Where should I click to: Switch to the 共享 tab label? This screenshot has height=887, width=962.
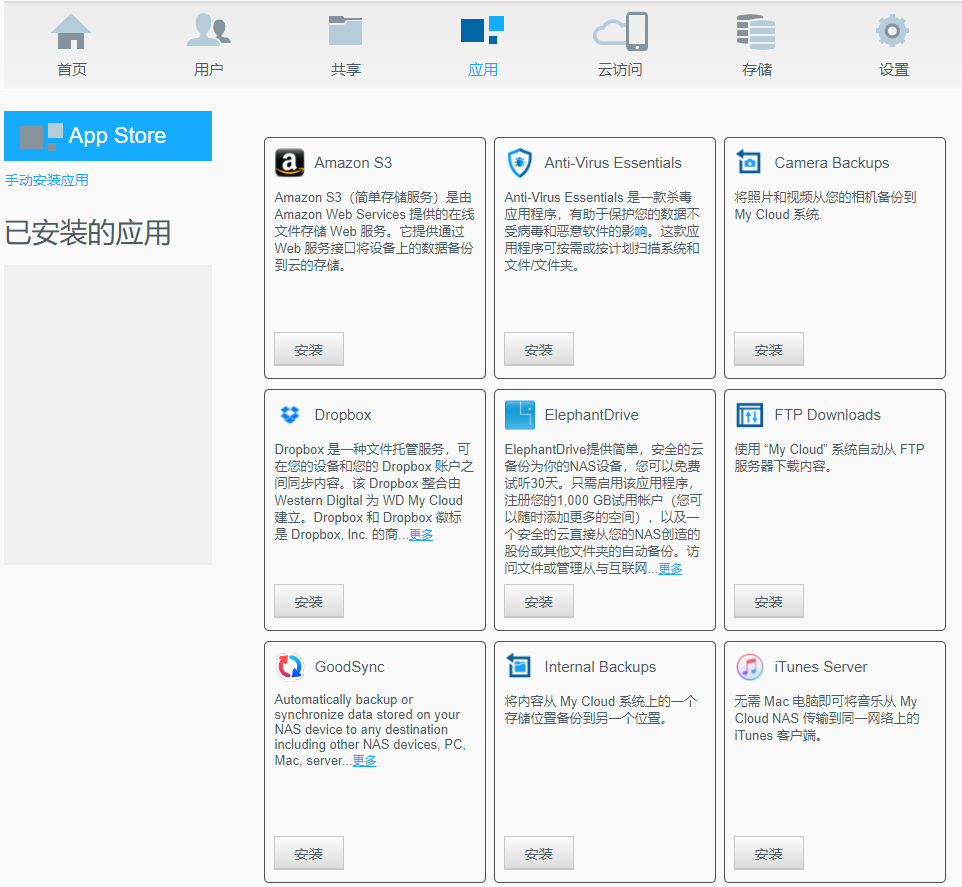click(345, 69)
